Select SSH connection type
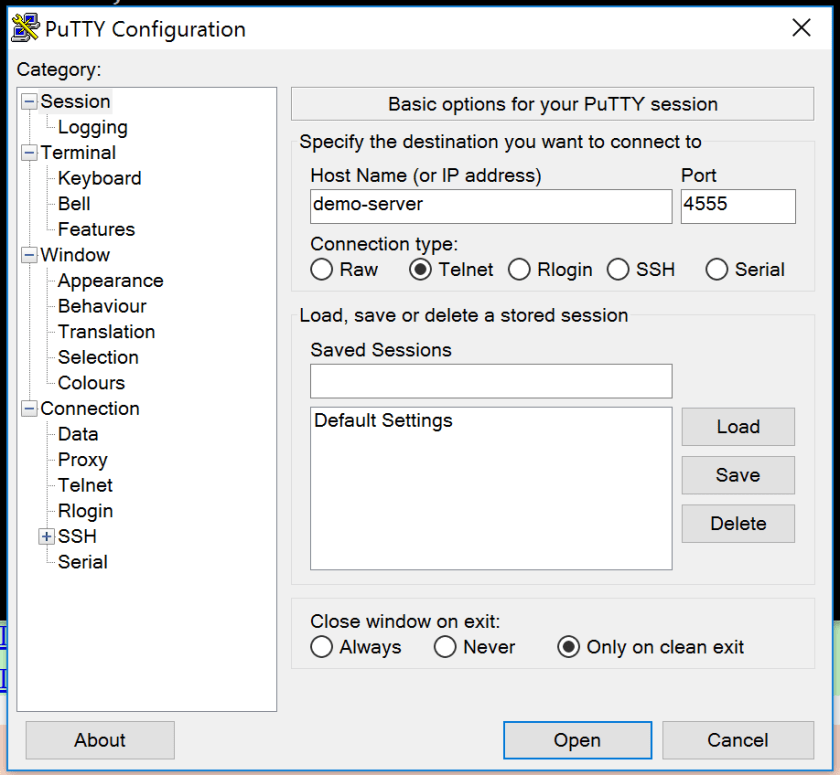 [x=619, y=270]
